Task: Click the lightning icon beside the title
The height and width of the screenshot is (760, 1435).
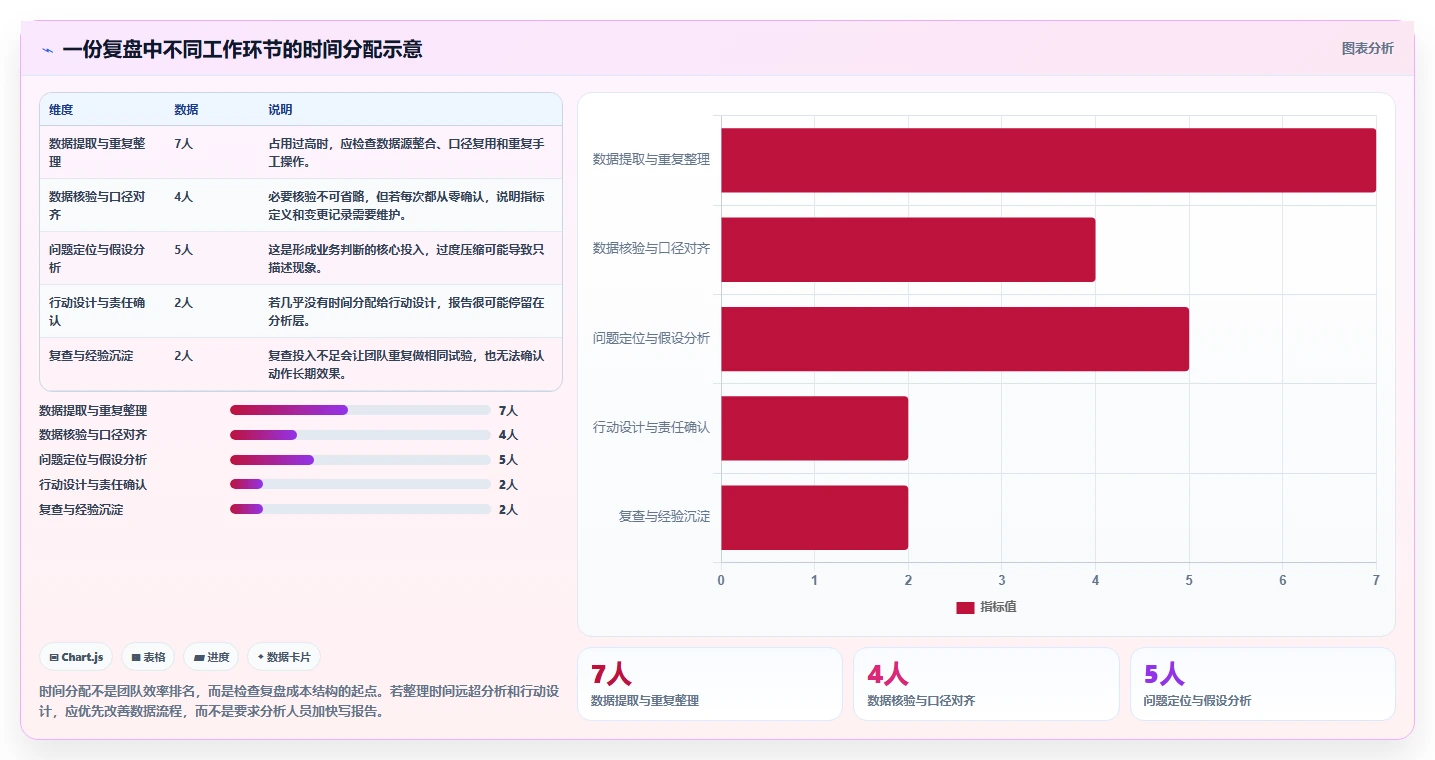Action: pyautogui.click(x=47, y=49)
